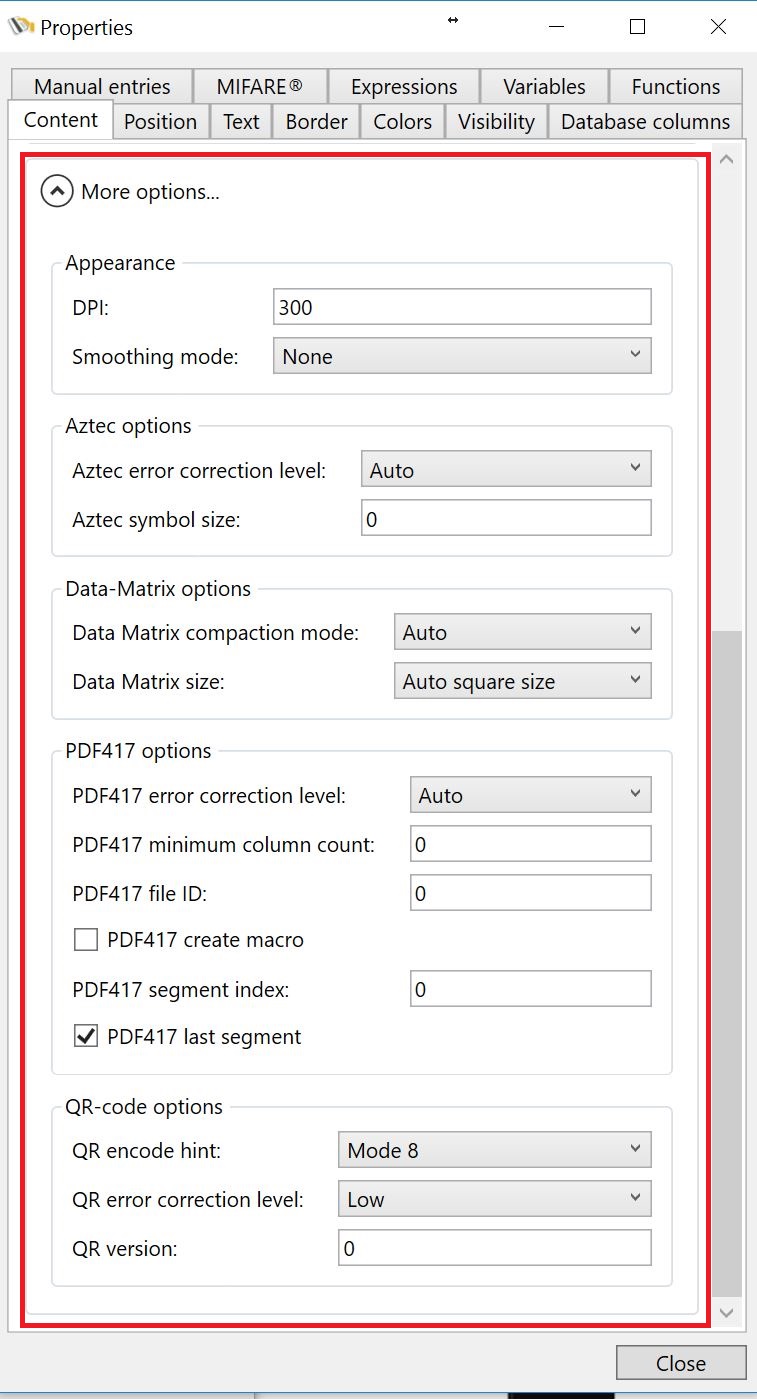The image size is (757, 1399).
Task: Open the Functions tab
Action: point(676,87)
